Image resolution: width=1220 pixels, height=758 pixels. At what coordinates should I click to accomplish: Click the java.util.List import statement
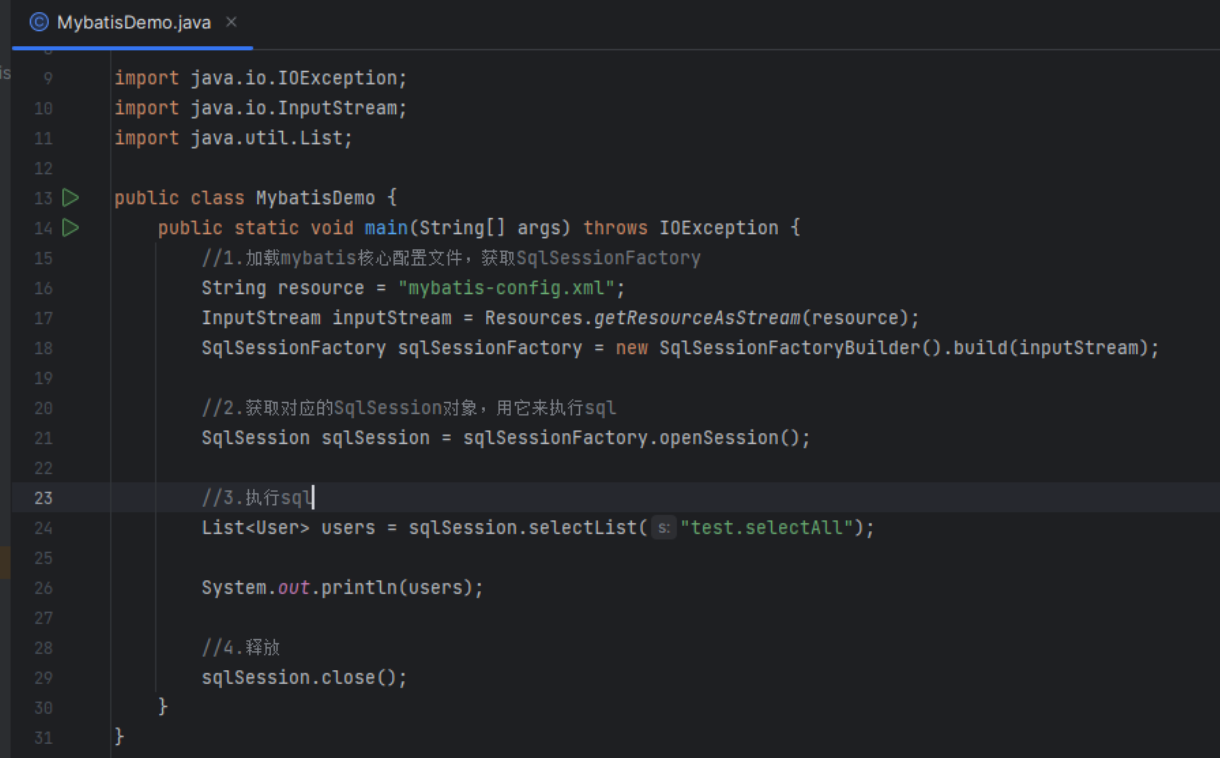tap(233, 138)
